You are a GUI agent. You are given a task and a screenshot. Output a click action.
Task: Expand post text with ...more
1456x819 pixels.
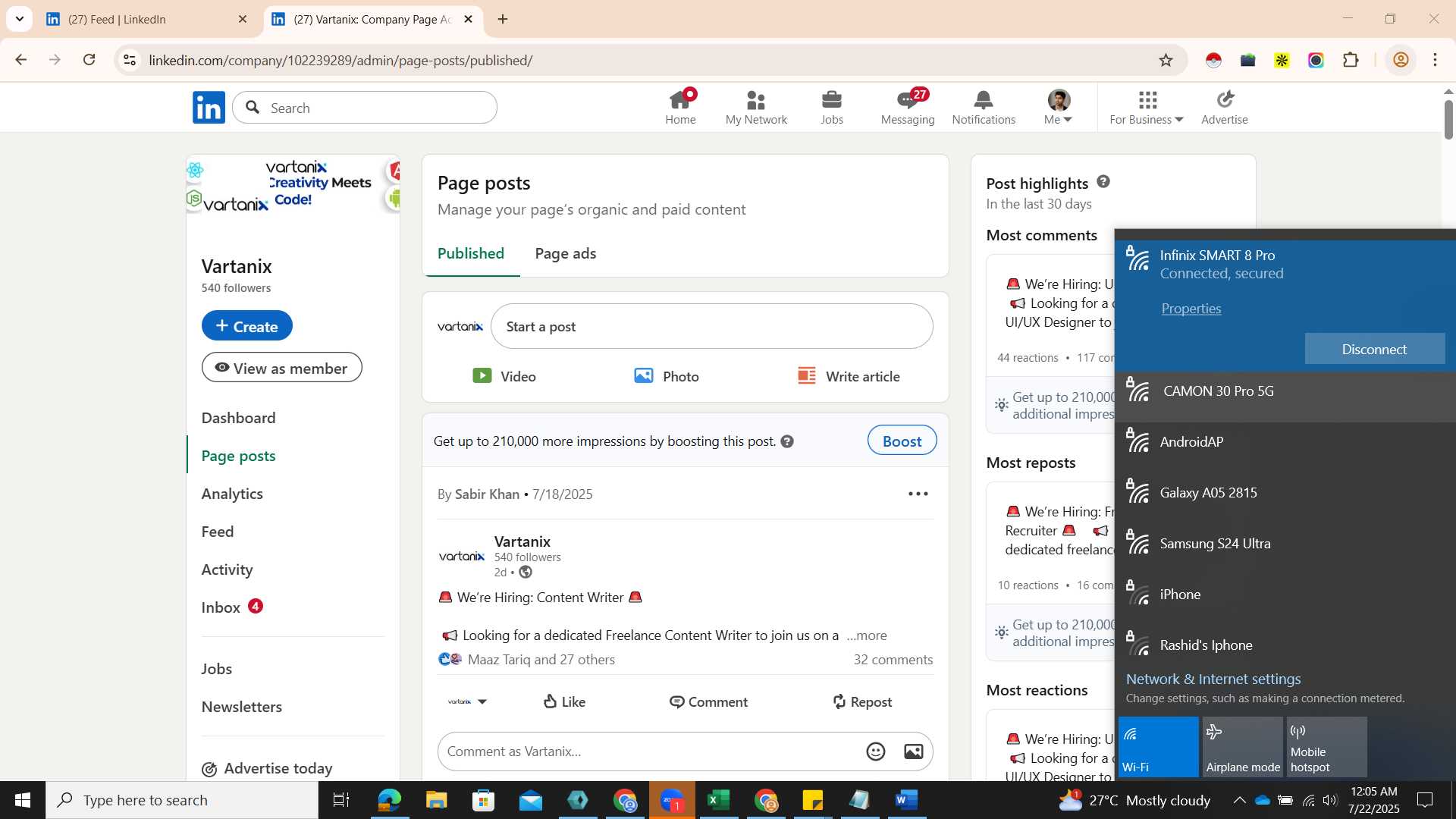[867, 635]
